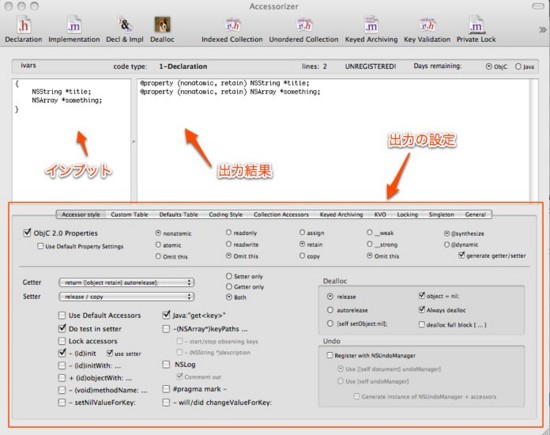Select the __strong radio button
The width and height of the screenshot is (550, 435).
369,244
